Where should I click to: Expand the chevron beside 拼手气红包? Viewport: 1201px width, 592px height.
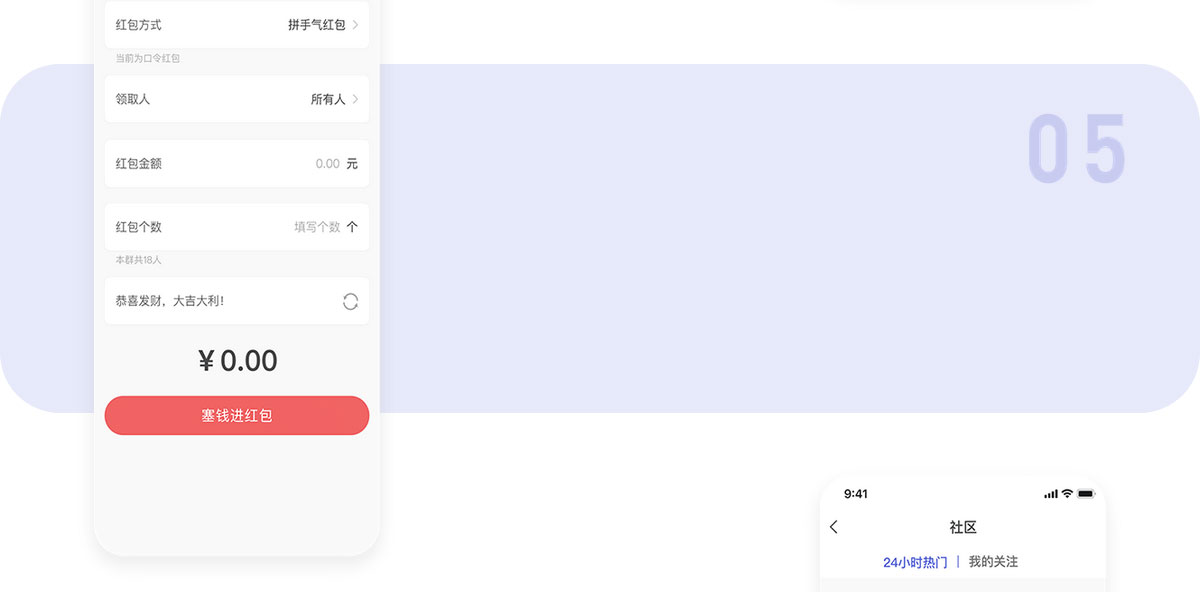(x=356, y=25)
